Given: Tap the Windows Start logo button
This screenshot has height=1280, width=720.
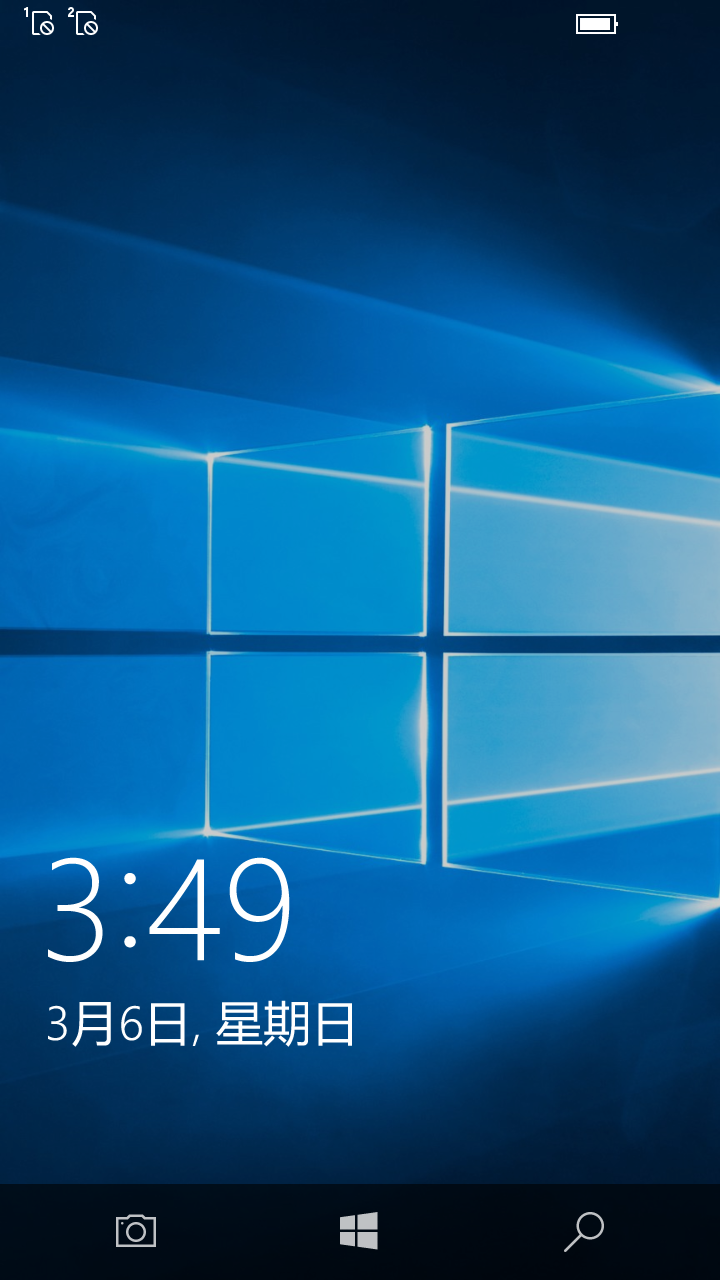Looking at the screenshot, I should (x=359, y=1231).
